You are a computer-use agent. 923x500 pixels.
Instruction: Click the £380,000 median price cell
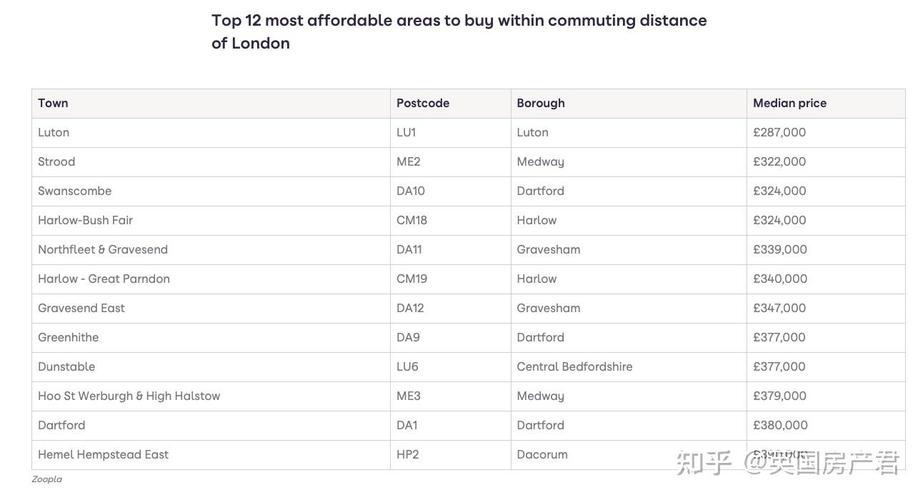pos(780,425)
